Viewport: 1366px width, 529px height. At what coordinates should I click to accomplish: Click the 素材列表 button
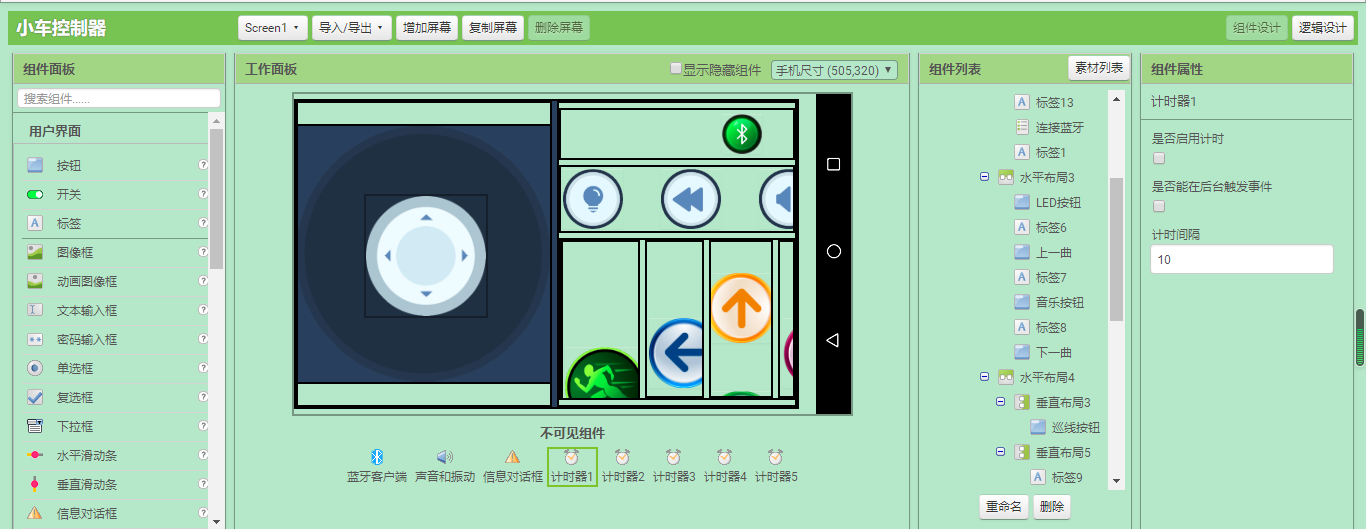[1099, 68]
